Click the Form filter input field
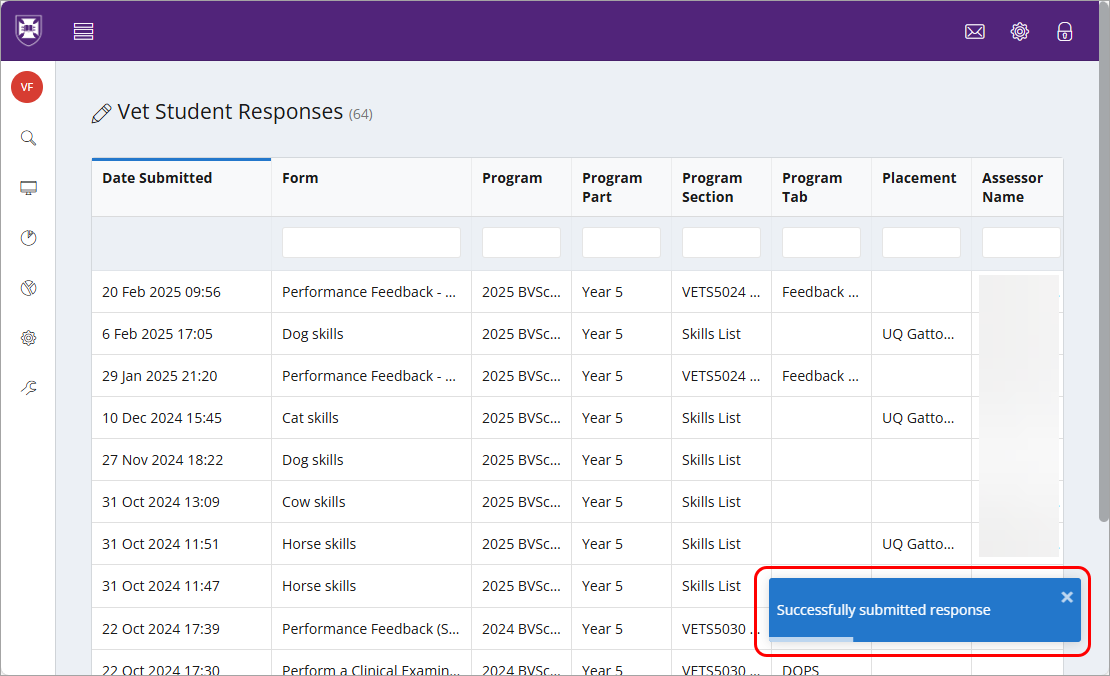The image size is (1110, 676). point(371,242)
